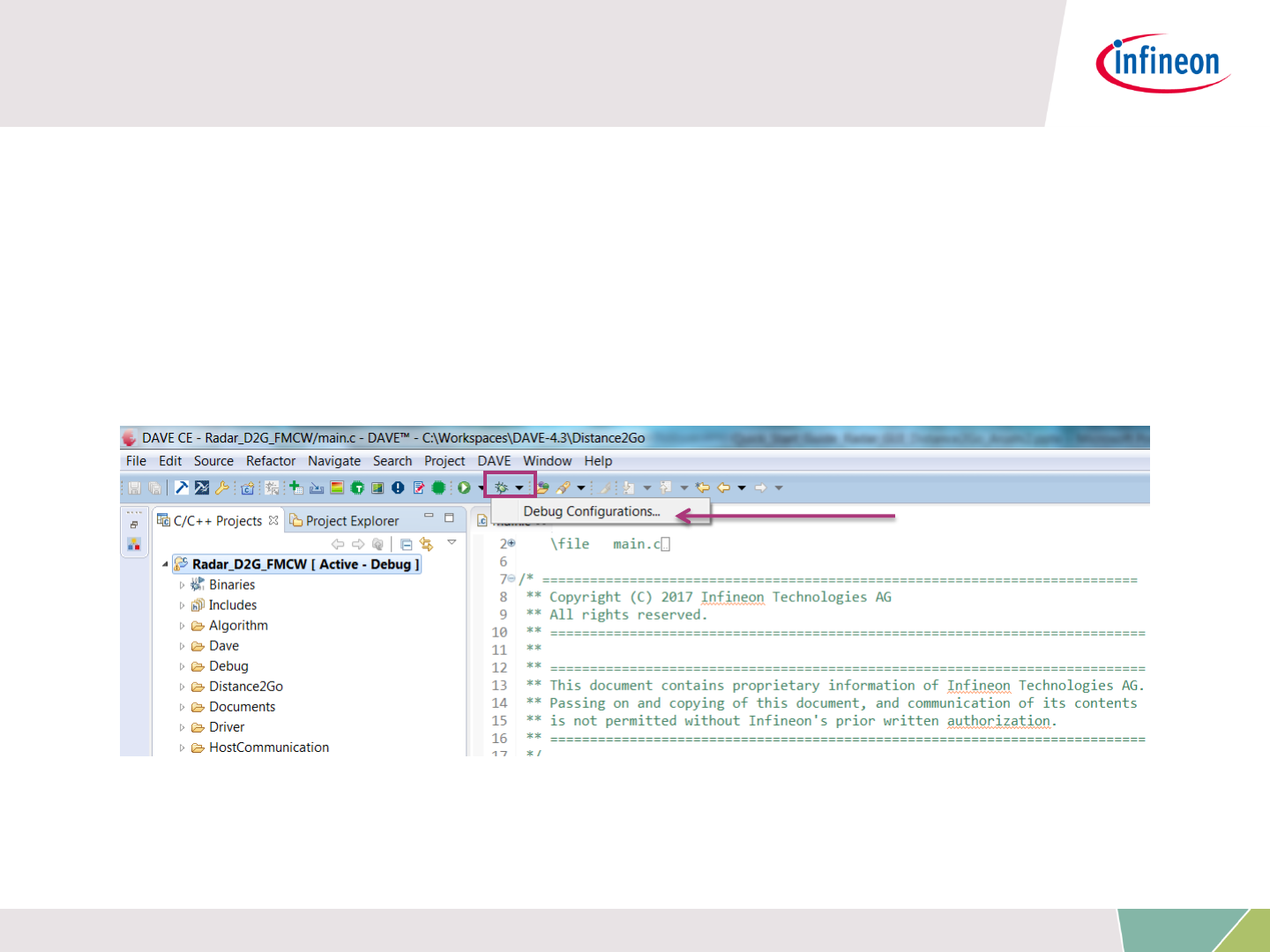1270x952 pixels.
Task: Click the red-yellow-green striped toolbar icon
Action: [337, 487]
